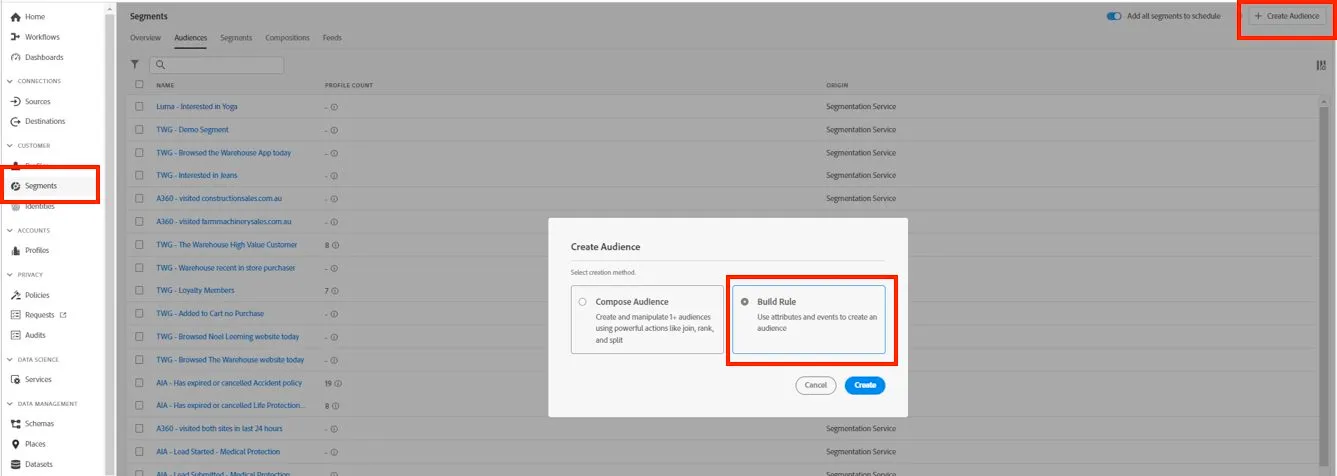
Task: Open TWG - Browsed the Warehouse App today
Action: [224, 153]
